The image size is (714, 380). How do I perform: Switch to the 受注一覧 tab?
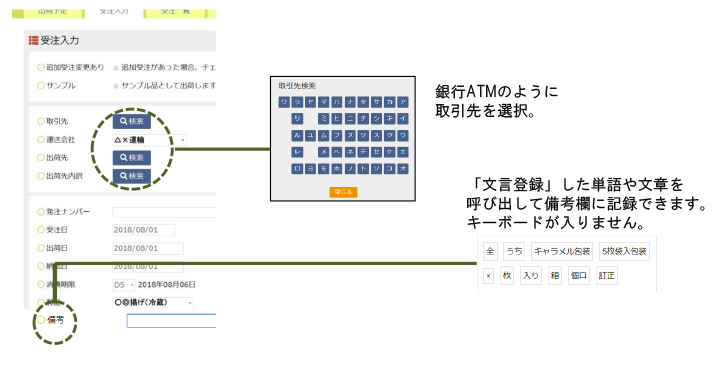coord(175,12)
